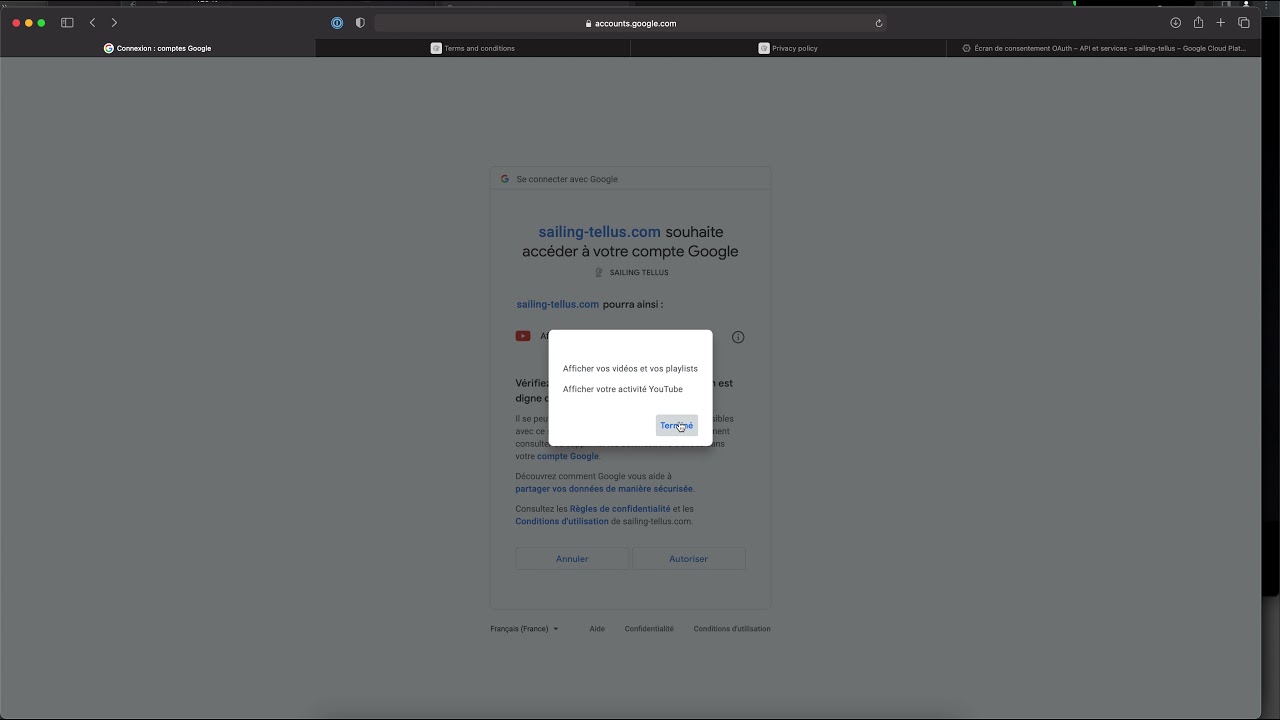This screenshot has height=720, width=1280.
Task: Open a new tab with the plus icon
Action: click(x=1221, y=23)
